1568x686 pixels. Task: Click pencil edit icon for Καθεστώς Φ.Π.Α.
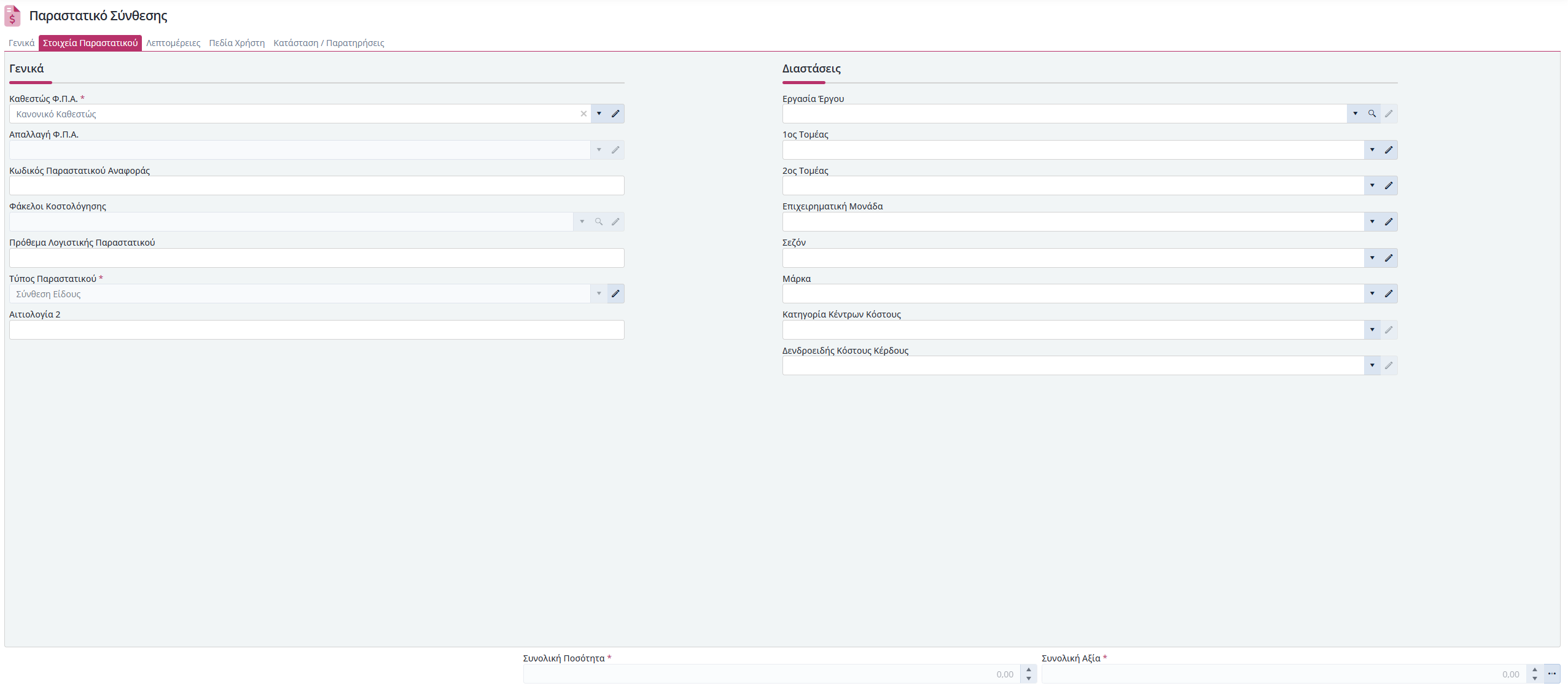click(x=615, y=114)
